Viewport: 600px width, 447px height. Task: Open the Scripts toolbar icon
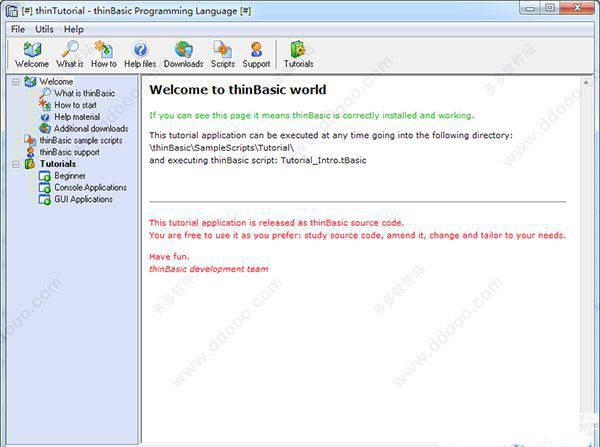point(223,49)
